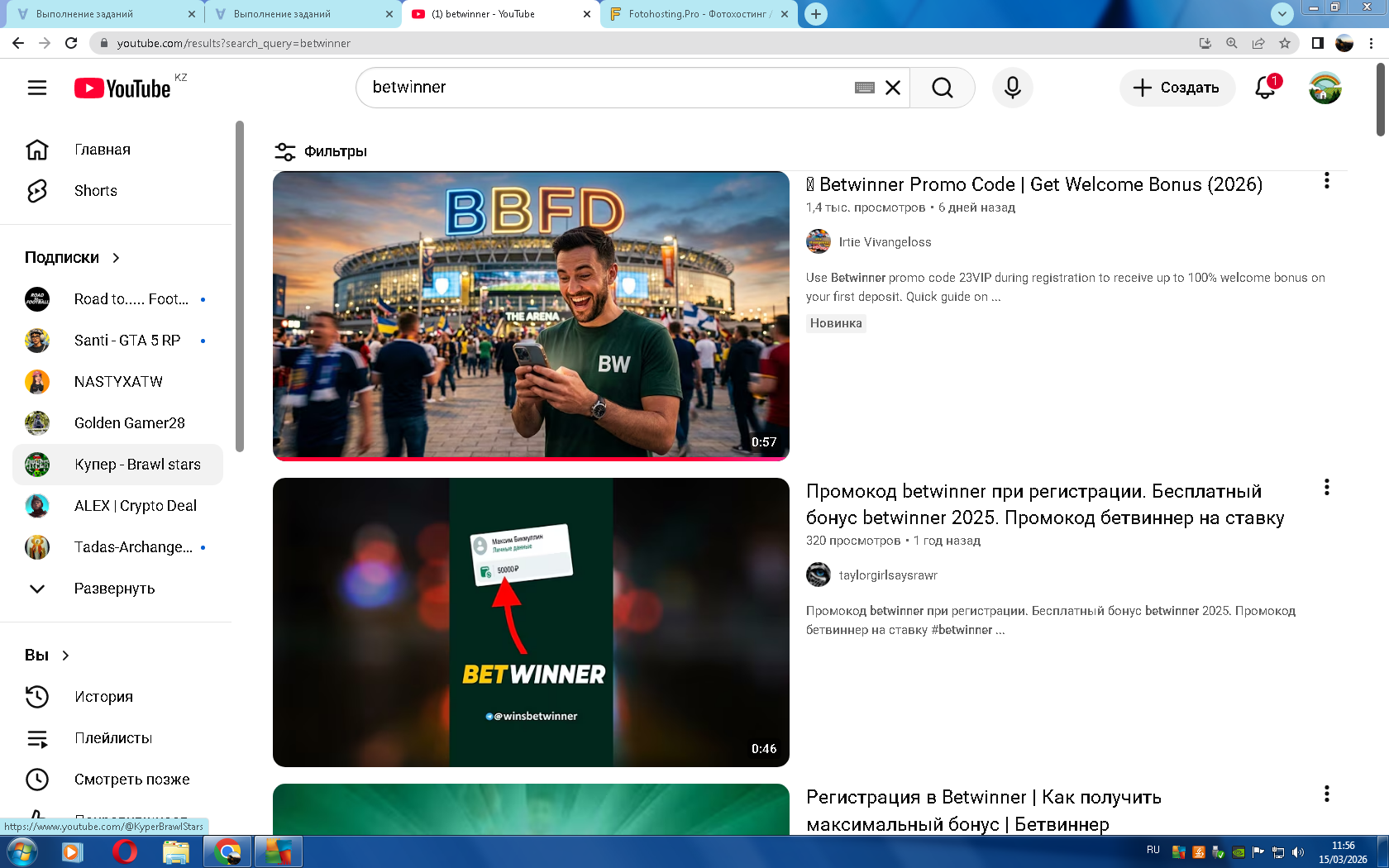The height and width of the screenshot is (868, 1389).
Task: Open the account avatar menu
Action: (x=1325, y=88)
